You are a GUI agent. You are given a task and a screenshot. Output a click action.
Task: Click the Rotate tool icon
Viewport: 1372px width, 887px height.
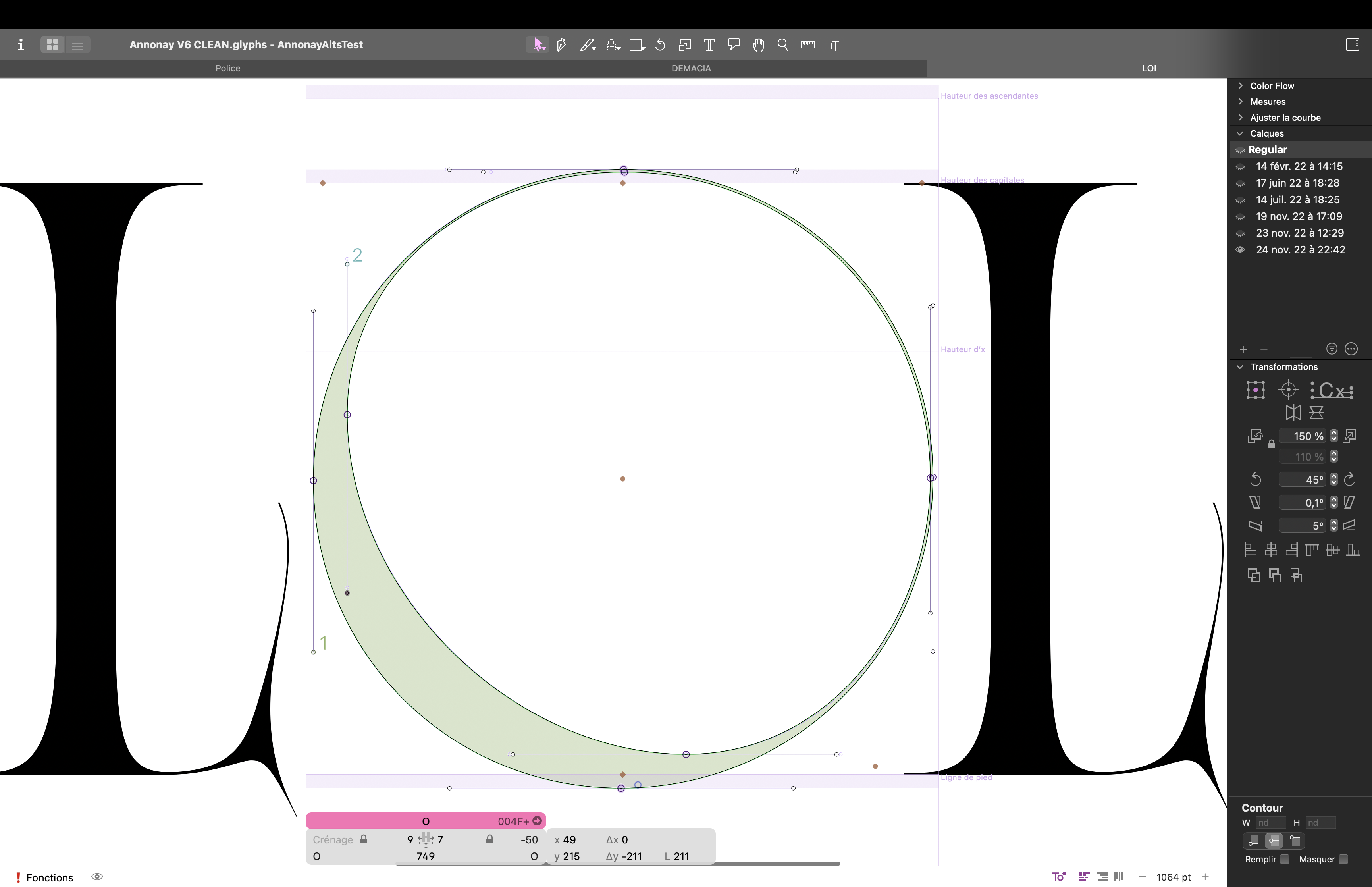pos(660,45)
